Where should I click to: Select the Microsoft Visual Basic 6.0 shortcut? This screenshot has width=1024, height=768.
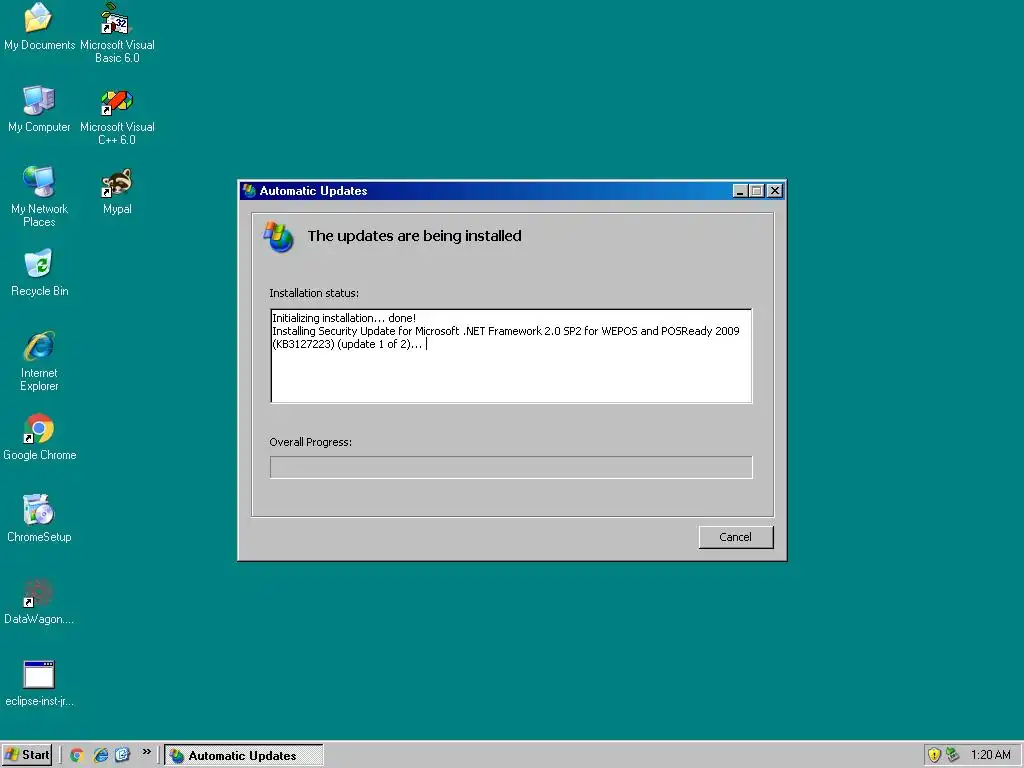pyautogui.click(x=117, y=33)
